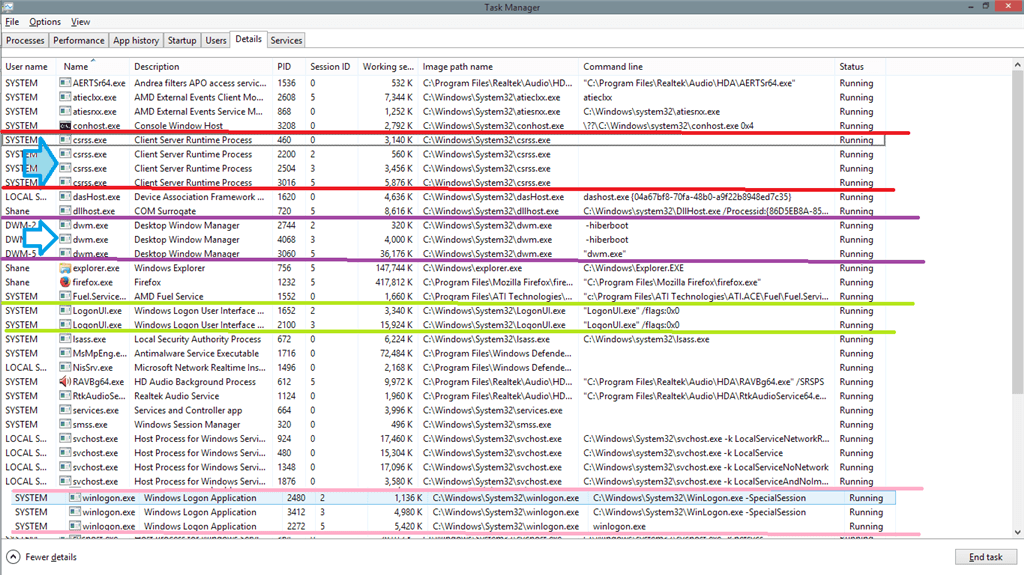The width and height of the screenshot is (1024, 575).
Task: Open the File menu
Action: click(12, 22)
